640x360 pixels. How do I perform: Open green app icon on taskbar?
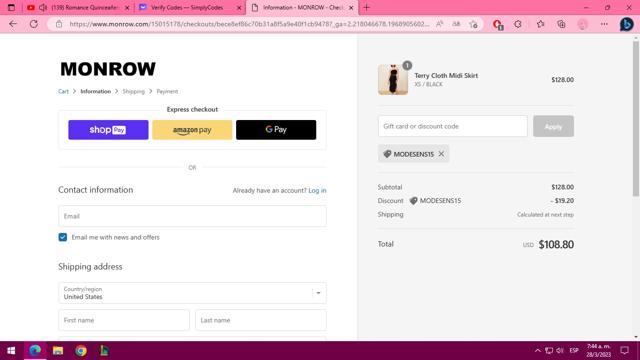pos(104,351)
